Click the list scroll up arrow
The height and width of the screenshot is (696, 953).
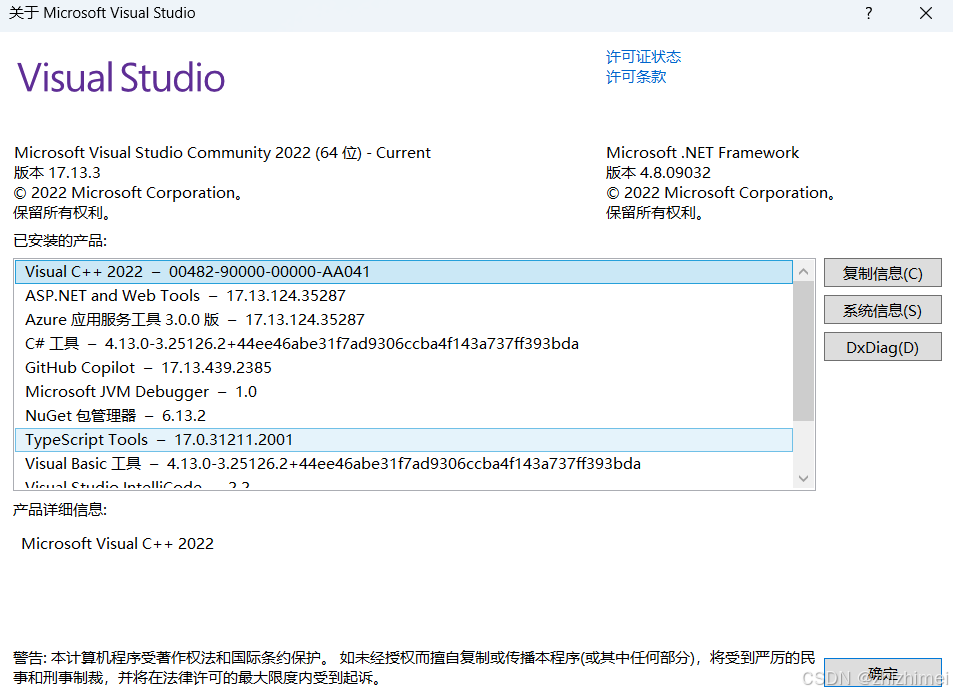coord(803,272)
